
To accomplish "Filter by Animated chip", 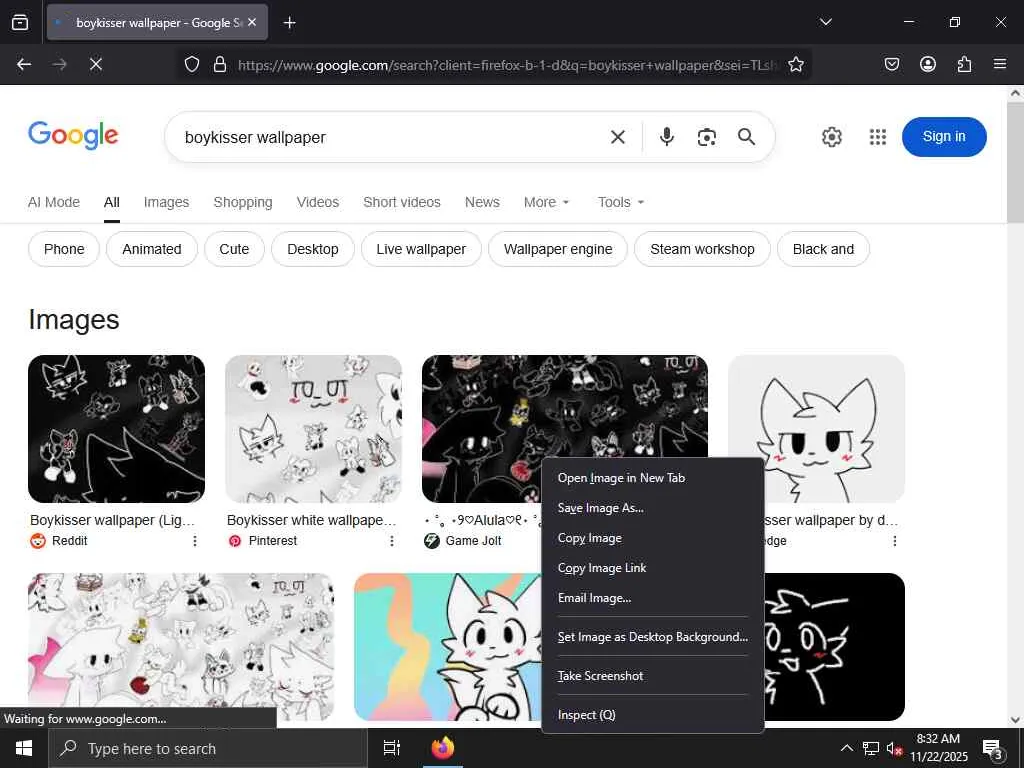I will click(x=152, y=249).
